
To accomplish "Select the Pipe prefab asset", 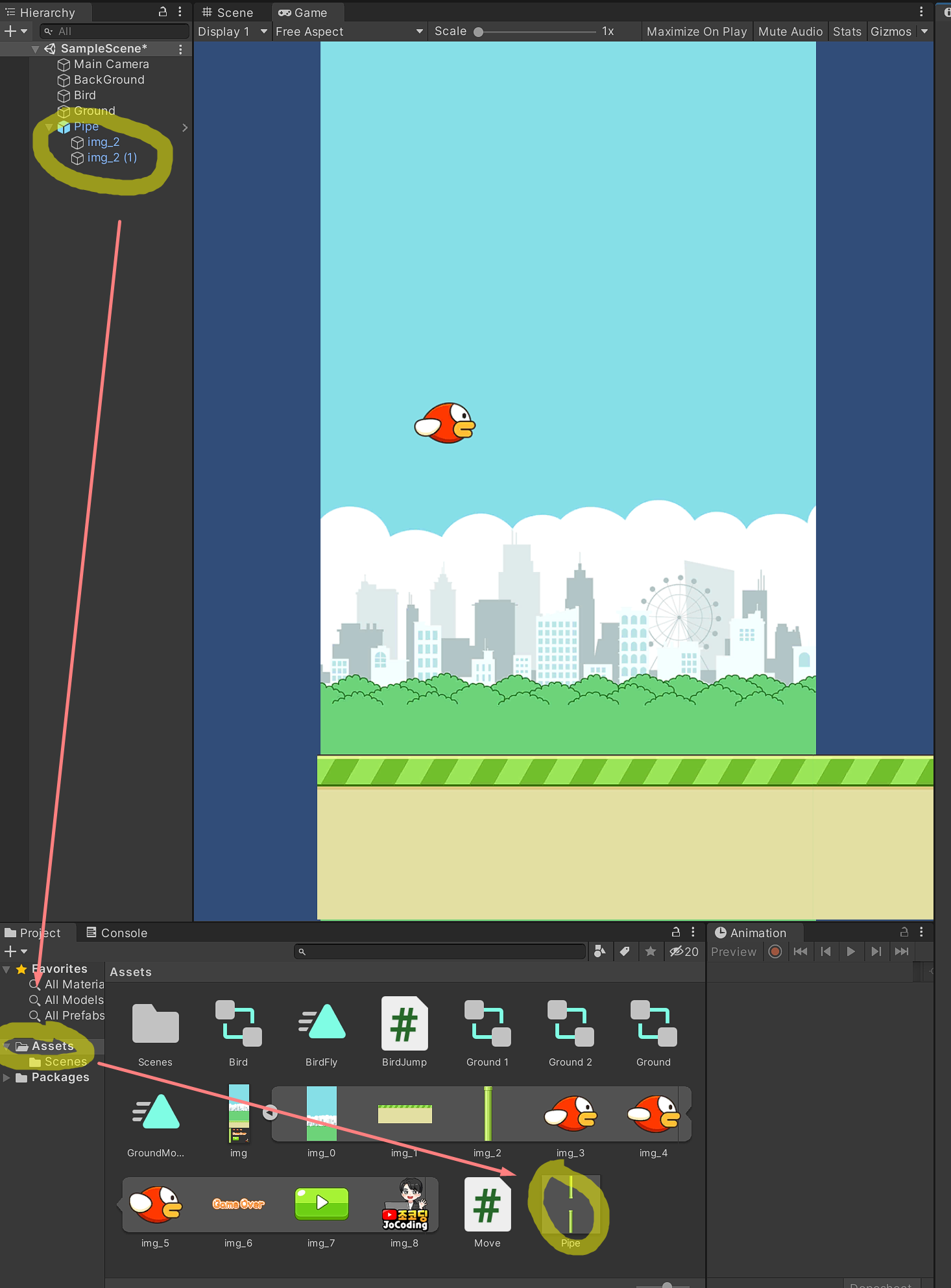I will click(x=570, y=1206).
